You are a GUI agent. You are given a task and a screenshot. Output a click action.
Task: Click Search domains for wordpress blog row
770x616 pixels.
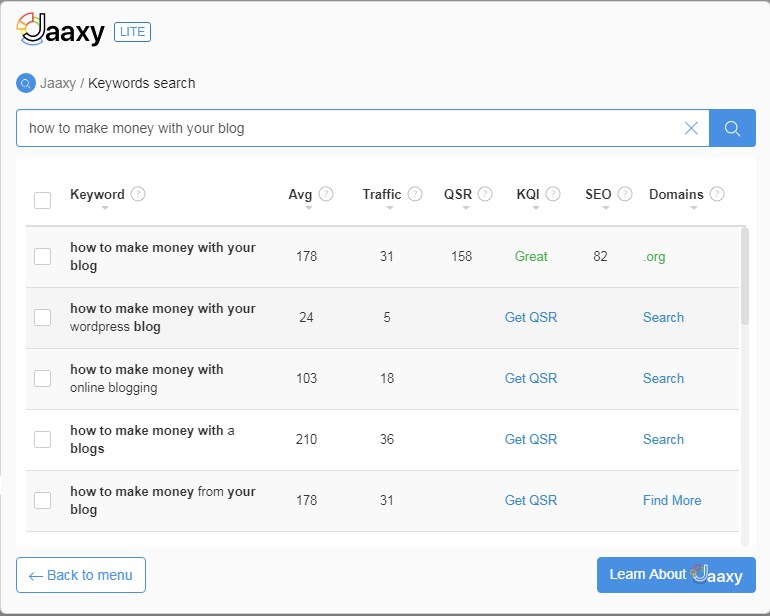[663, 317]
